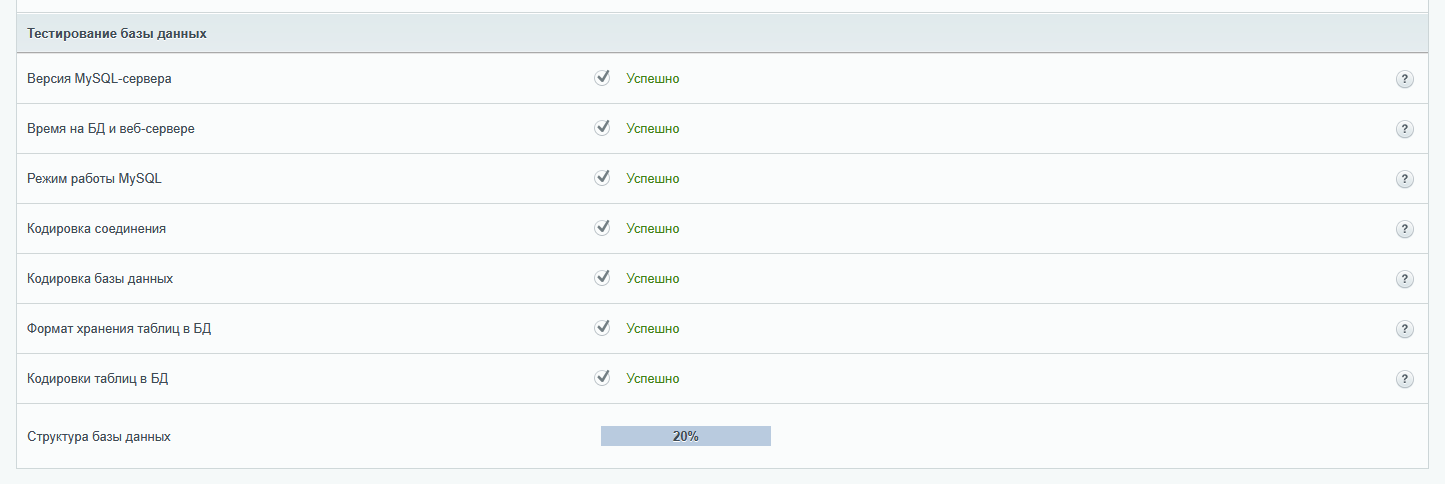Click checkmark for DB and web server time
Screen dimensions: 1445x484
602,128
